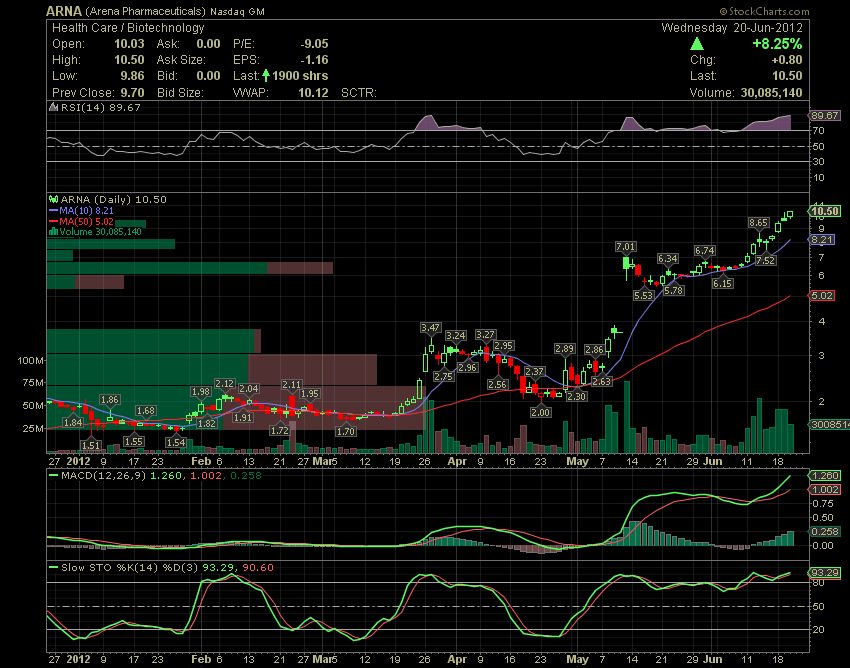Click the (Arena Pharmaceuticals) company name
This screenshot has width=850, height=668.
(146, 11)
